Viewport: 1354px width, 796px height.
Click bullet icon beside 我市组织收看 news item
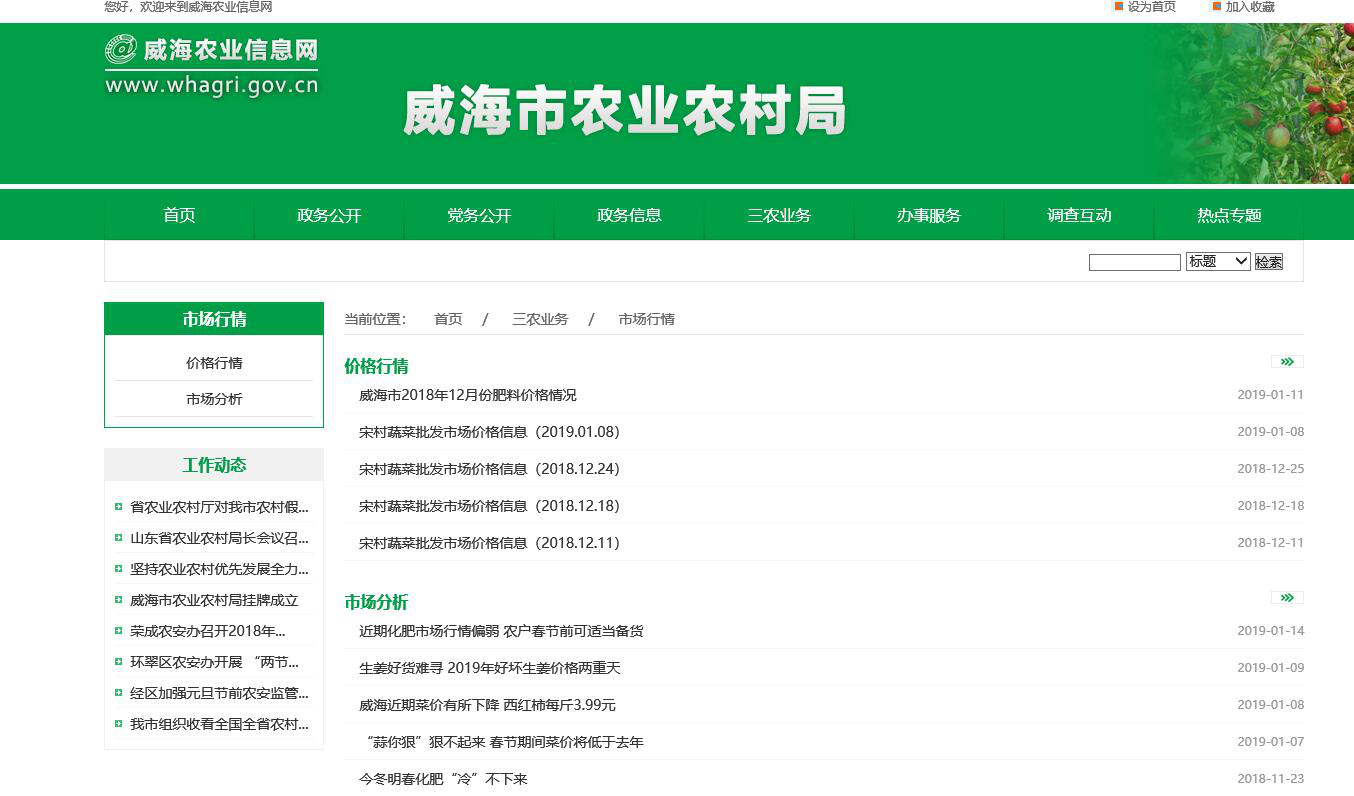pos(119,724)
